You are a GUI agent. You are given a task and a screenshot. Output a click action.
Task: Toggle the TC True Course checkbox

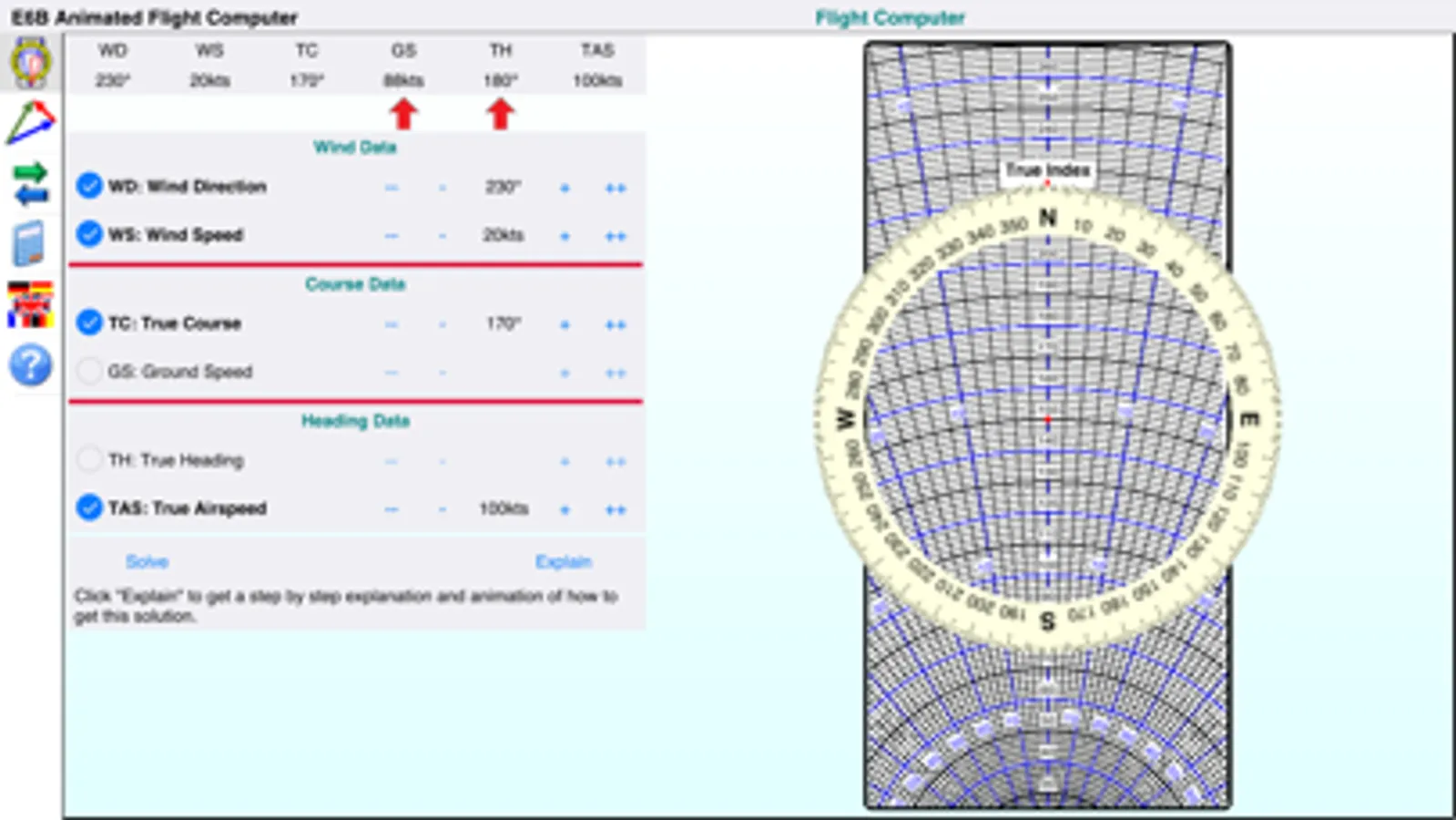[x=89, y=323]
